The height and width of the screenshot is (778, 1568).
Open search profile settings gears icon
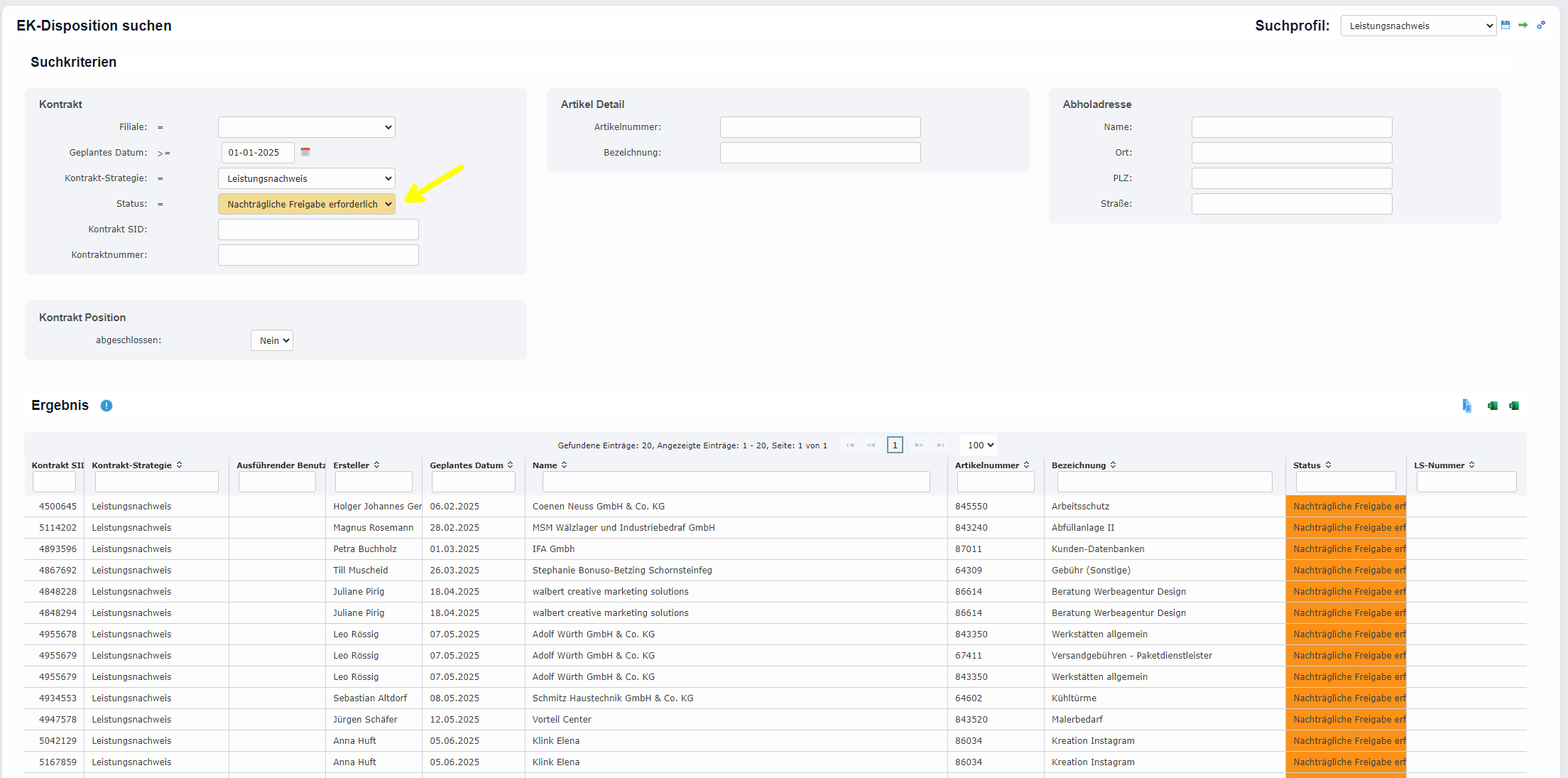pyautogui.click(x=1541, y=25)
